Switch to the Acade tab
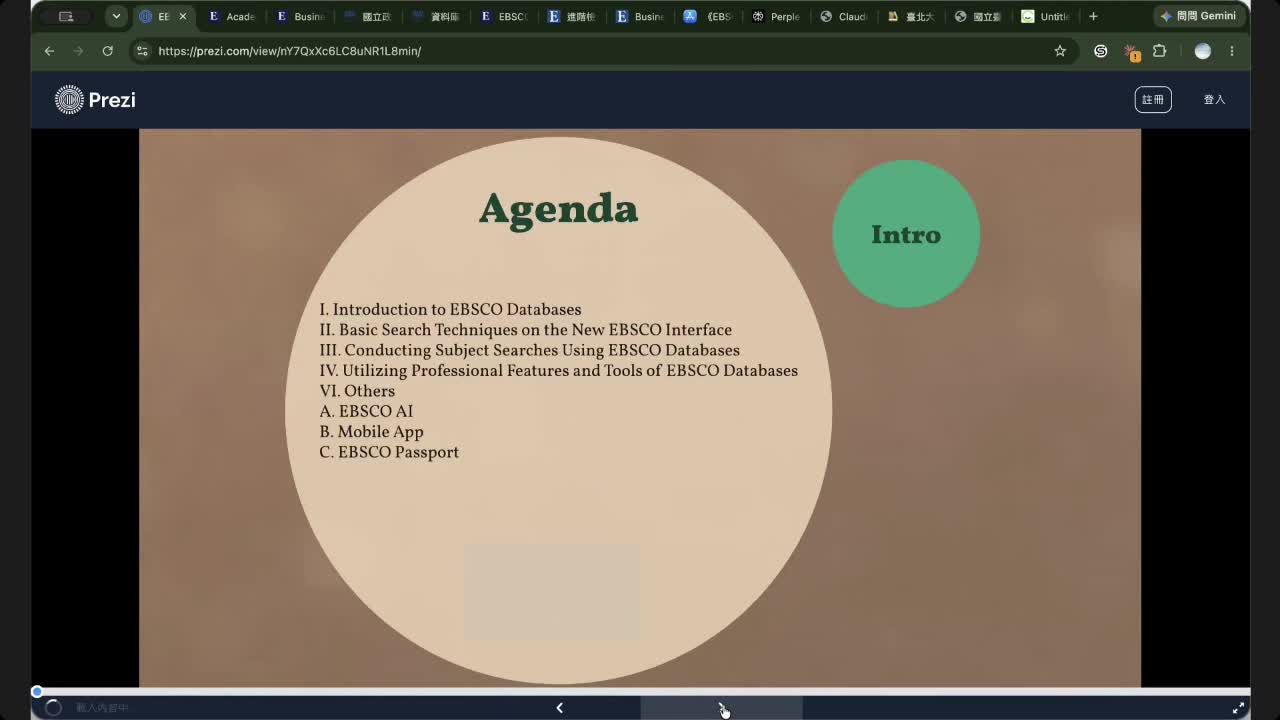 click(230, 16)
